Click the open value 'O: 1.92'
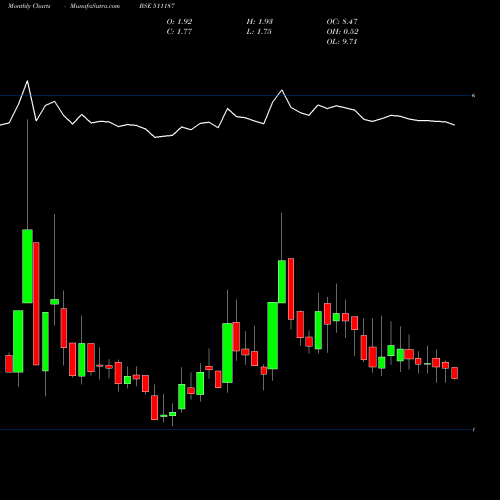500x500 pixels. (179, 21)
